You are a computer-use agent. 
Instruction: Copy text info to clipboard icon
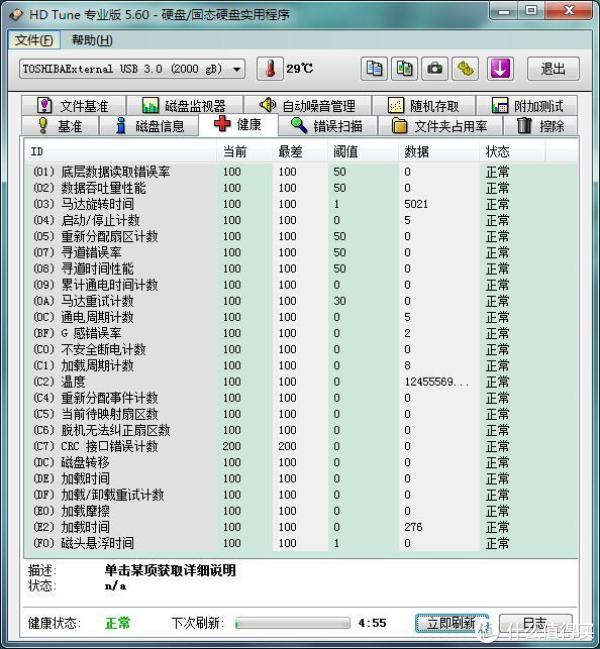tap(374, 69)
